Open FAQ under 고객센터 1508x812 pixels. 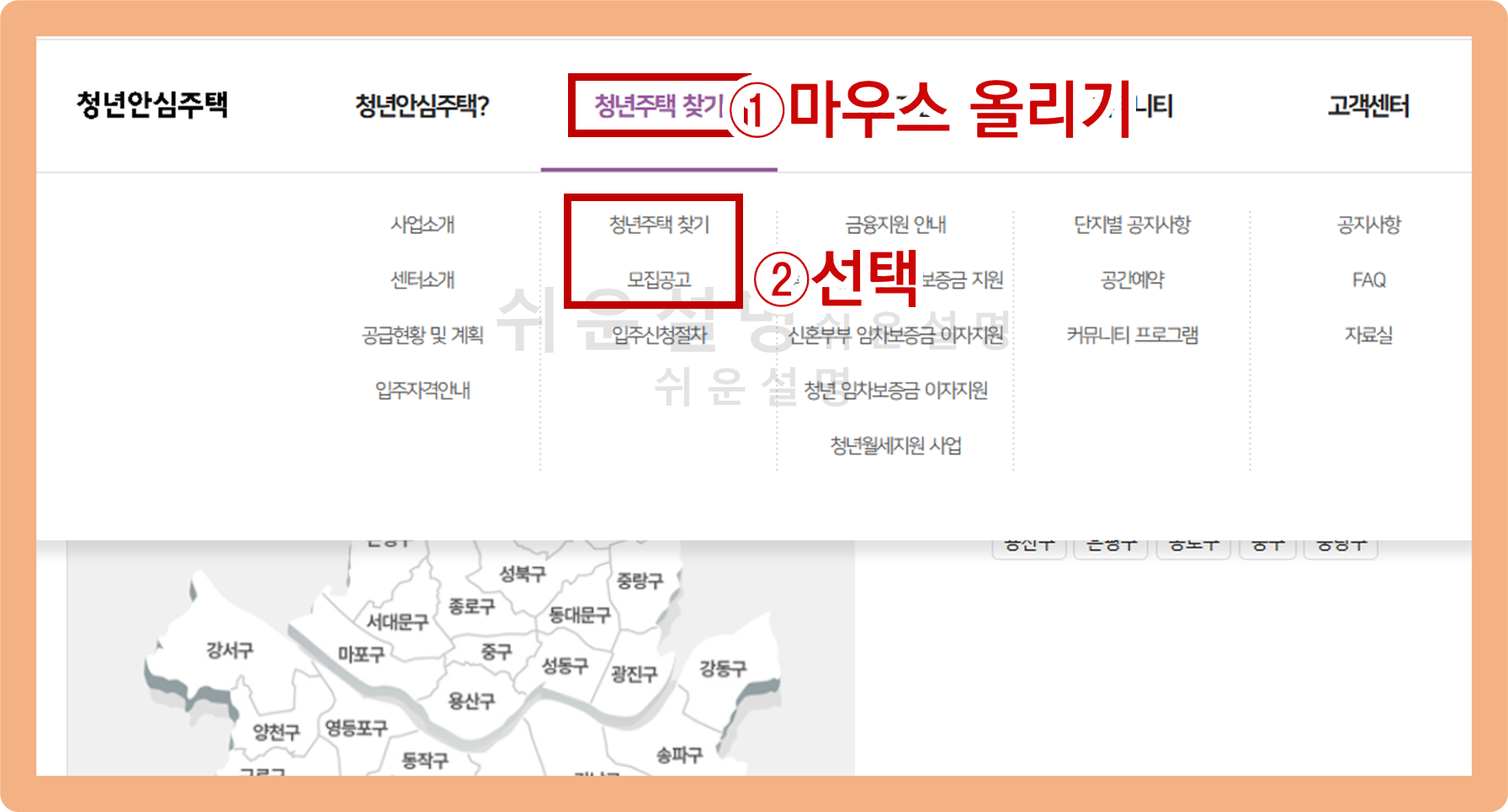pyautogui.click(x=1368, y=279)
